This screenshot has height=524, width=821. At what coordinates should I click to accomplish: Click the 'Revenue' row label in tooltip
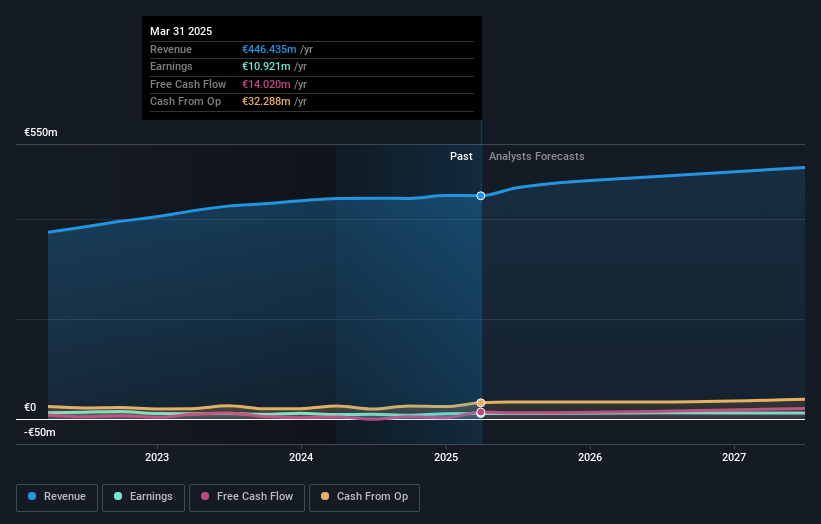171,49
